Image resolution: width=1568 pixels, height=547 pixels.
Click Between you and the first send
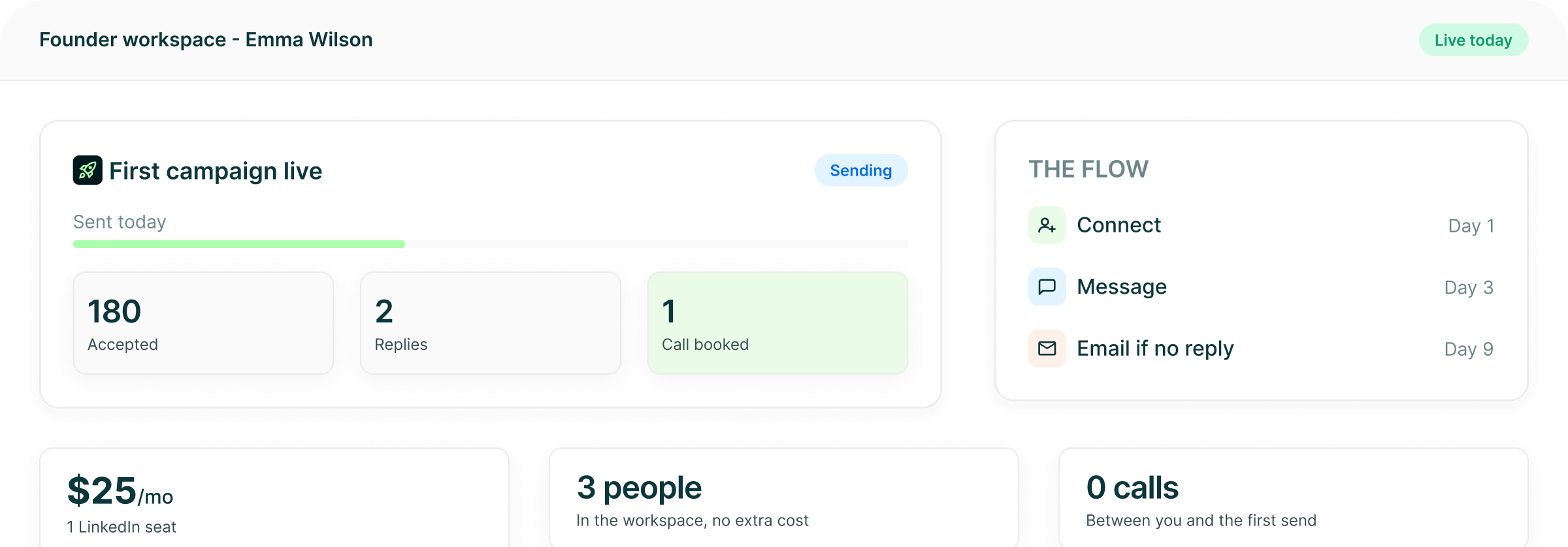coord(1201,520)
